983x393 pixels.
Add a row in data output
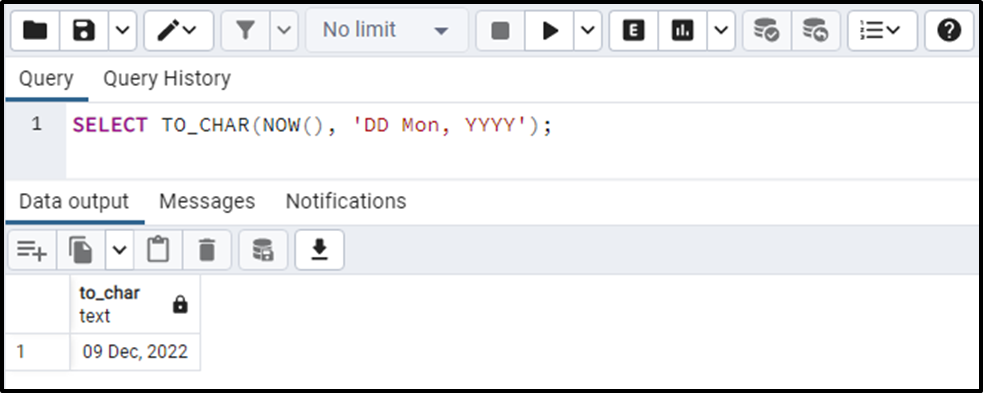click(32, 250)
